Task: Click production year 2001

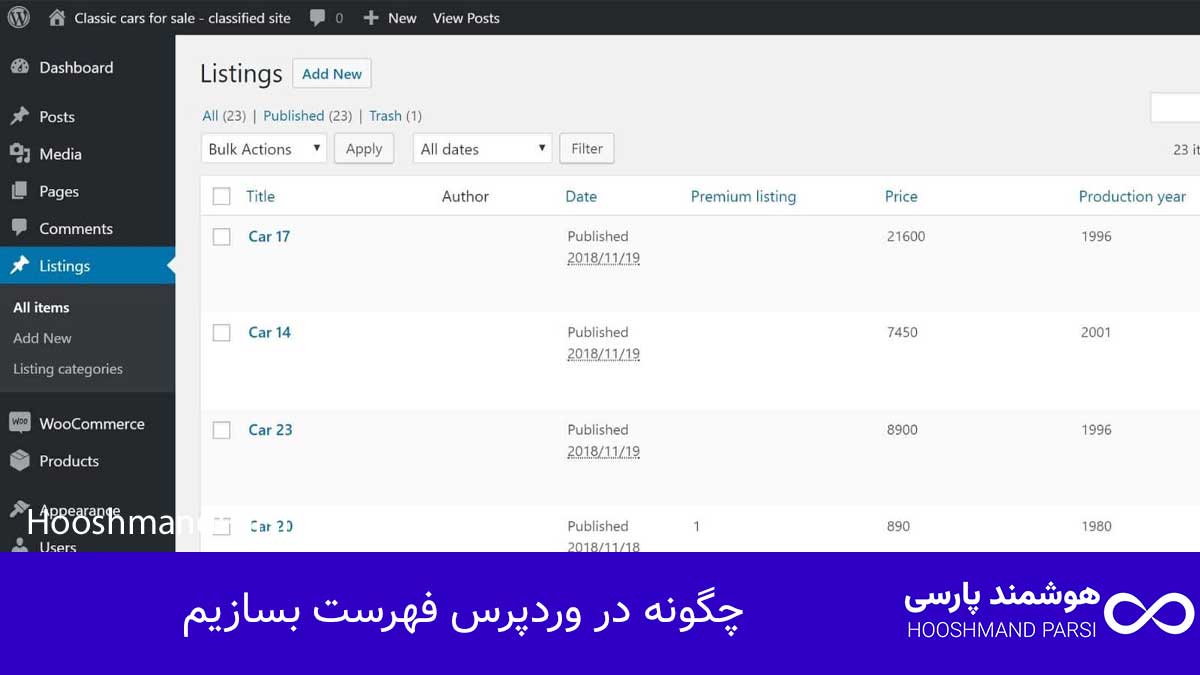Action: point(1096,332)
